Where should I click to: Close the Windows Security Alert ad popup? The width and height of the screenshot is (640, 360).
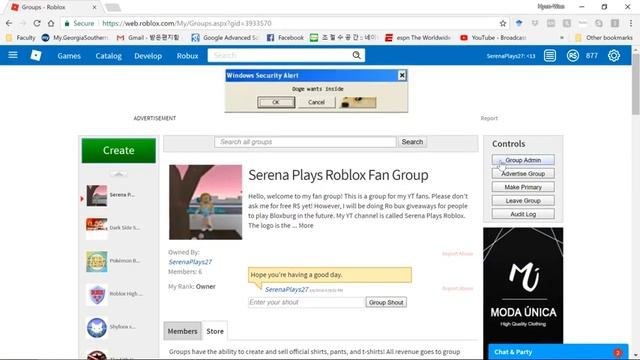402,75
